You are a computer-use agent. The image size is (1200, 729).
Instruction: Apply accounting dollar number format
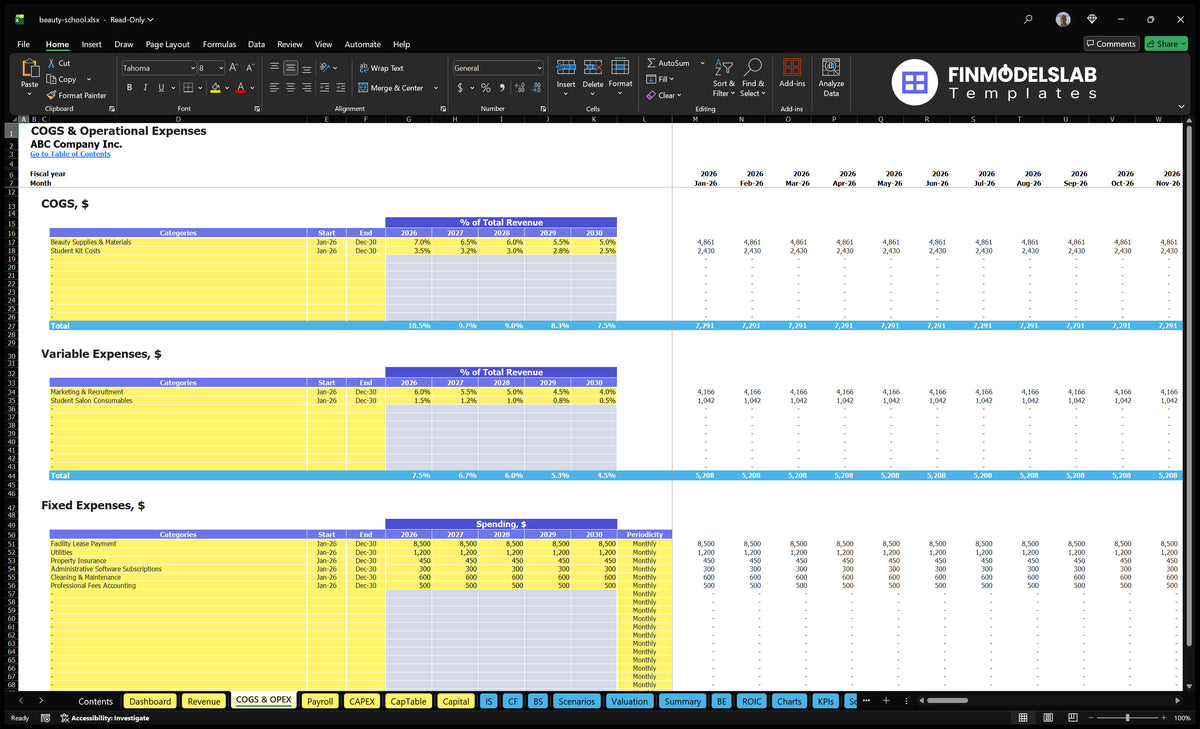pyautogui.click(x=460, y=88)
